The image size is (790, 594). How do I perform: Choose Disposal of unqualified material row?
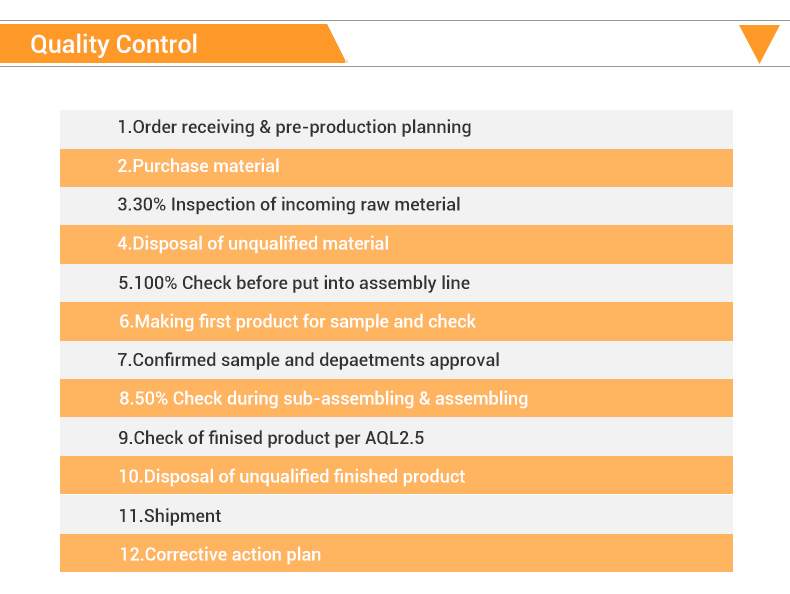click(x=396, y=244)
